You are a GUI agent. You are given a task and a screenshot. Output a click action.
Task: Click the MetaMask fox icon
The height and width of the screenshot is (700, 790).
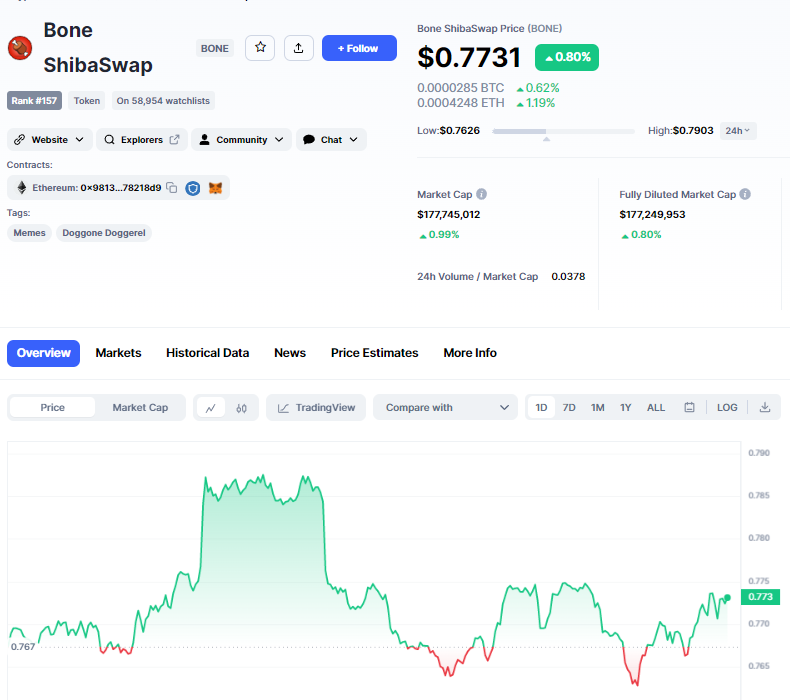pyautogui.click(x=215, y=188)
